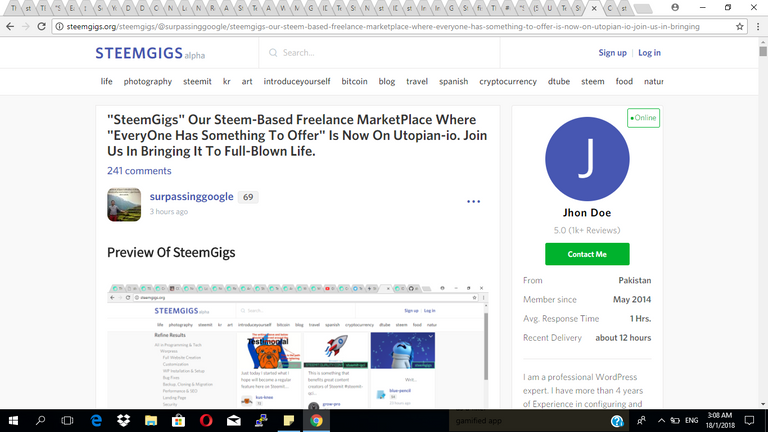This screenshot has height=432, width=768.
Task: Click Jhon Doe's blue profile avatar
Action: click(587, 156)
